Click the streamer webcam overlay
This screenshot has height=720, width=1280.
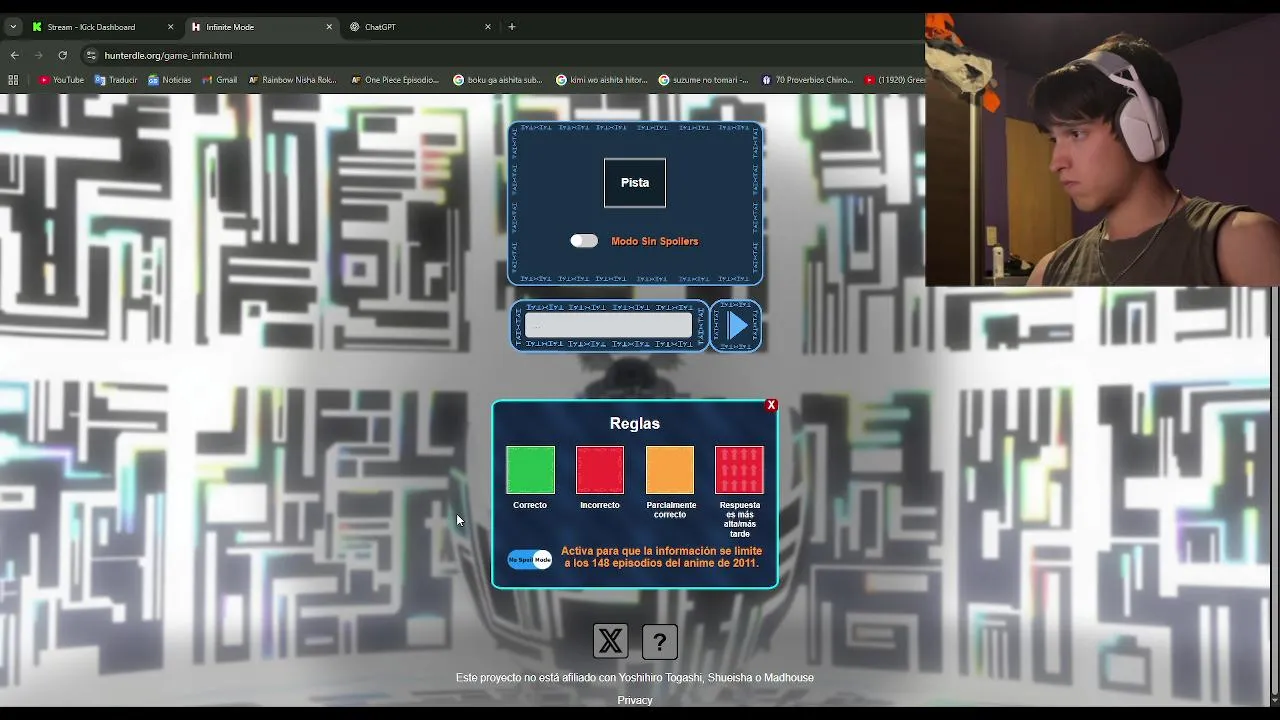click(1102, 150)
